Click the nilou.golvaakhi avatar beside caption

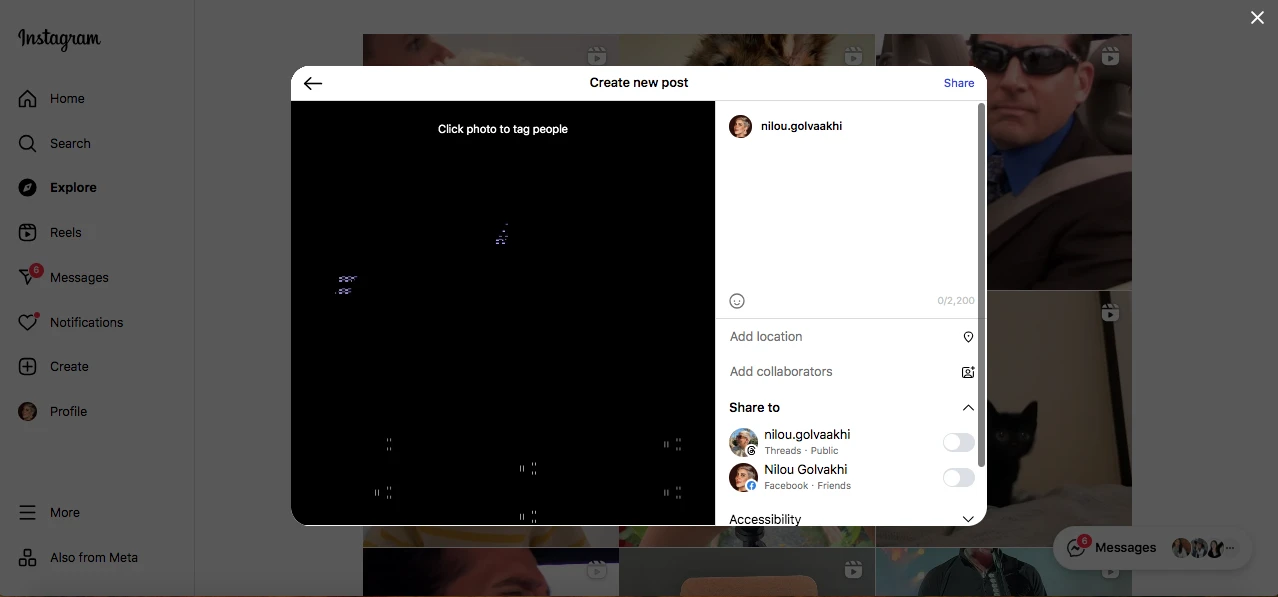[x=740, y=126]
